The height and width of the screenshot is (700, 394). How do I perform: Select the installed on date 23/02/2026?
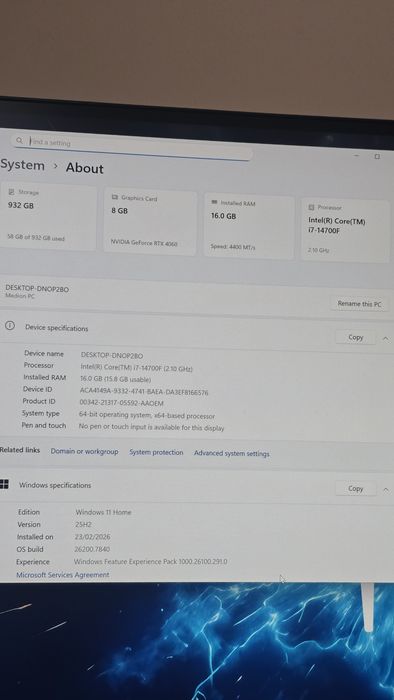coord(92,537)
